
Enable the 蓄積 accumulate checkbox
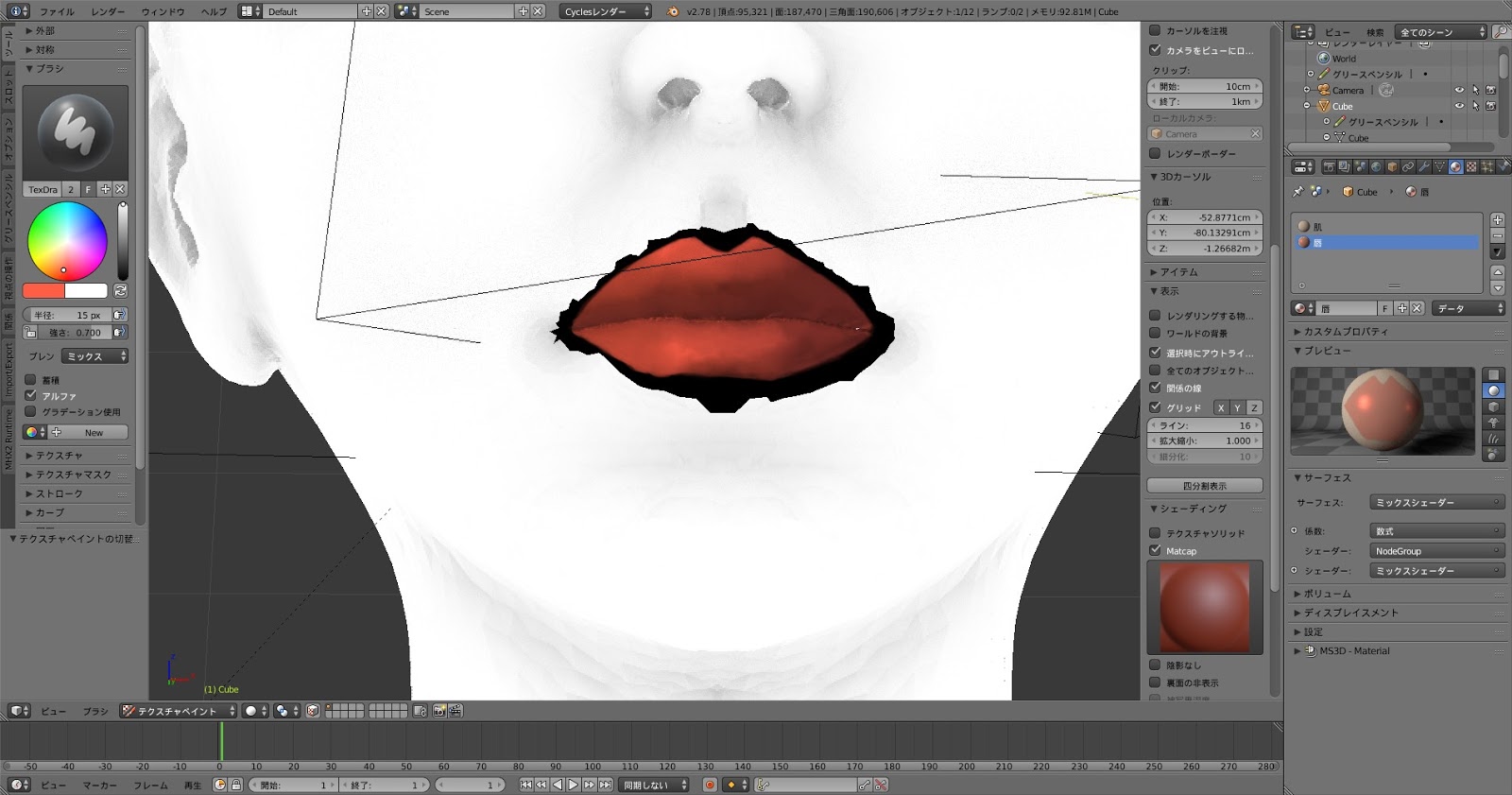(31, 380)
